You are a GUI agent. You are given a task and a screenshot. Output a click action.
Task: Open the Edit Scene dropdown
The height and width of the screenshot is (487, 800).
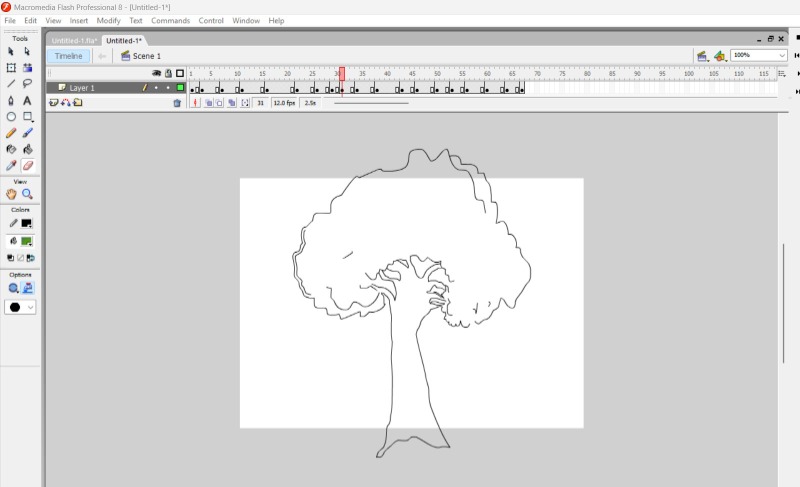702,56
